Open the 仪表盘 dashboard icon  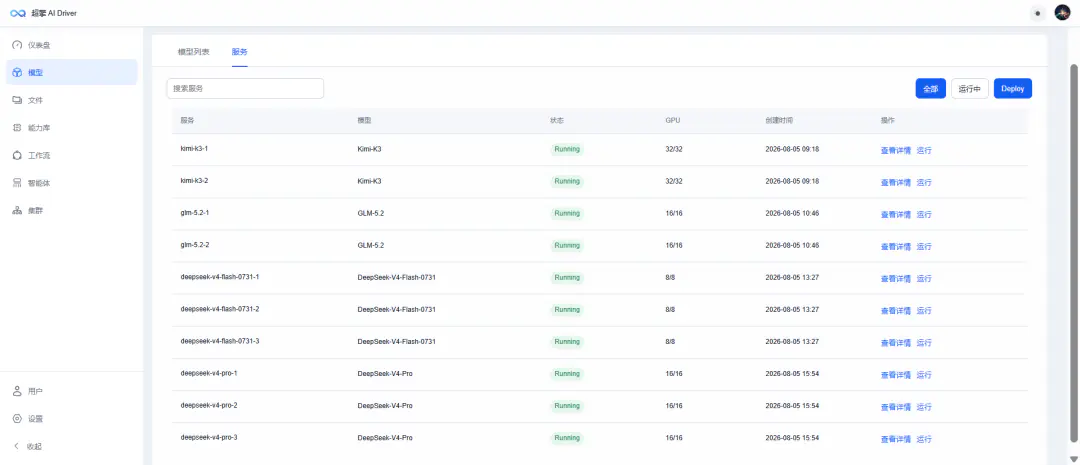(17, 45)
